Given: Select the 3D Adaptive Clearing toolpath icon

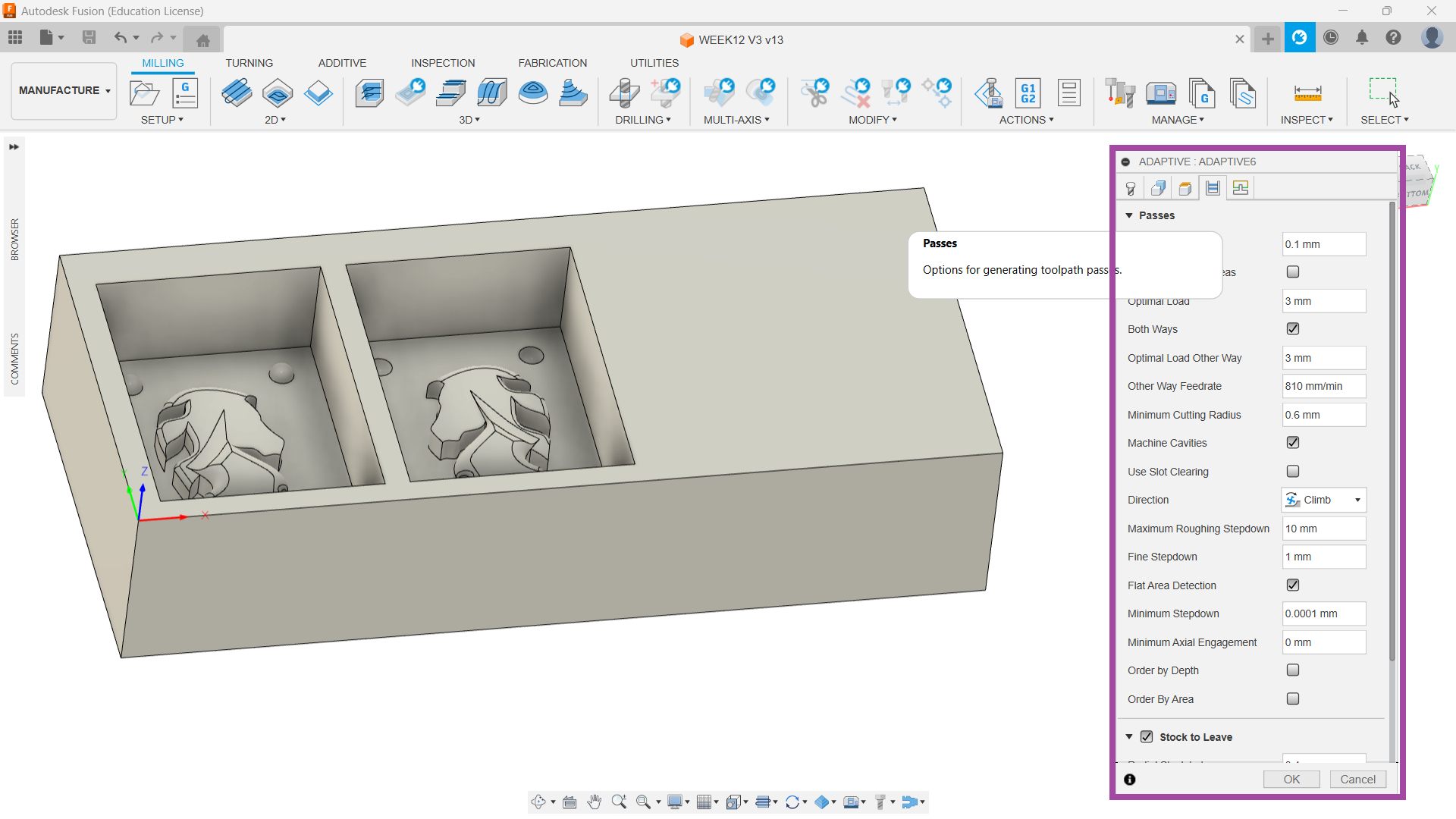Looking at the screenshot, I should [x=370, y=93].
